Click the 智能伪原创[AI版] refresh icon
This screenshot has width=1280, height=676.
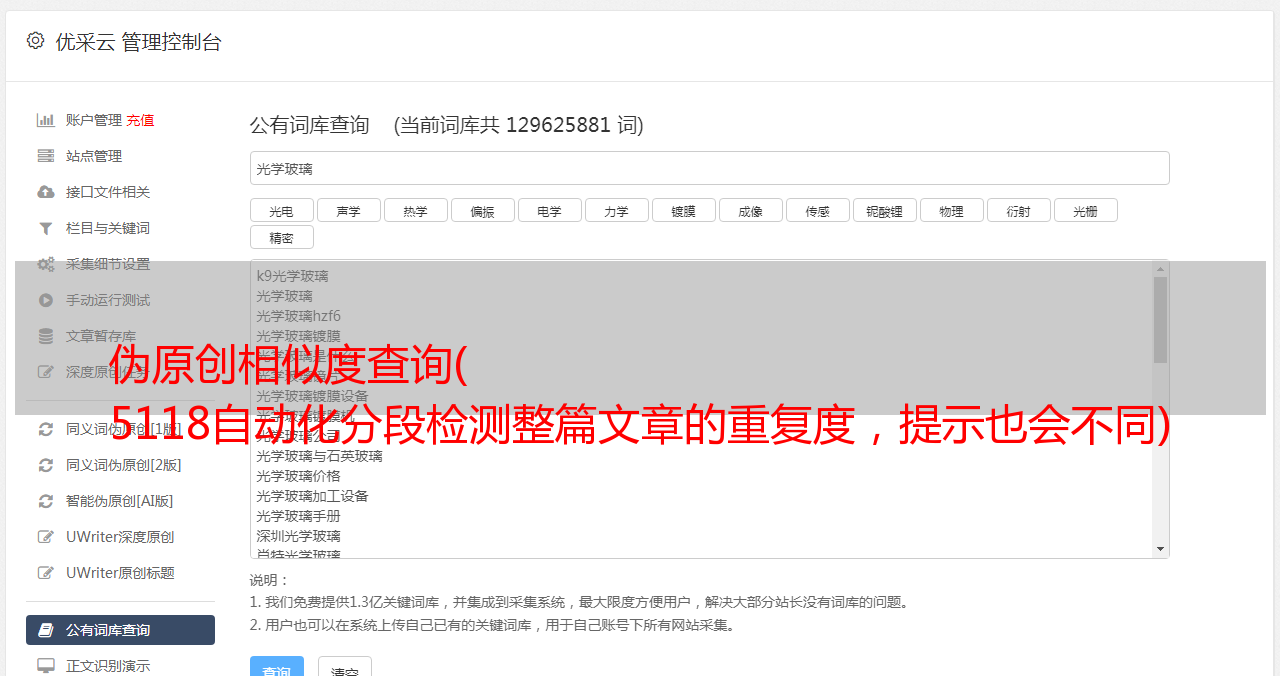point(46,501)
